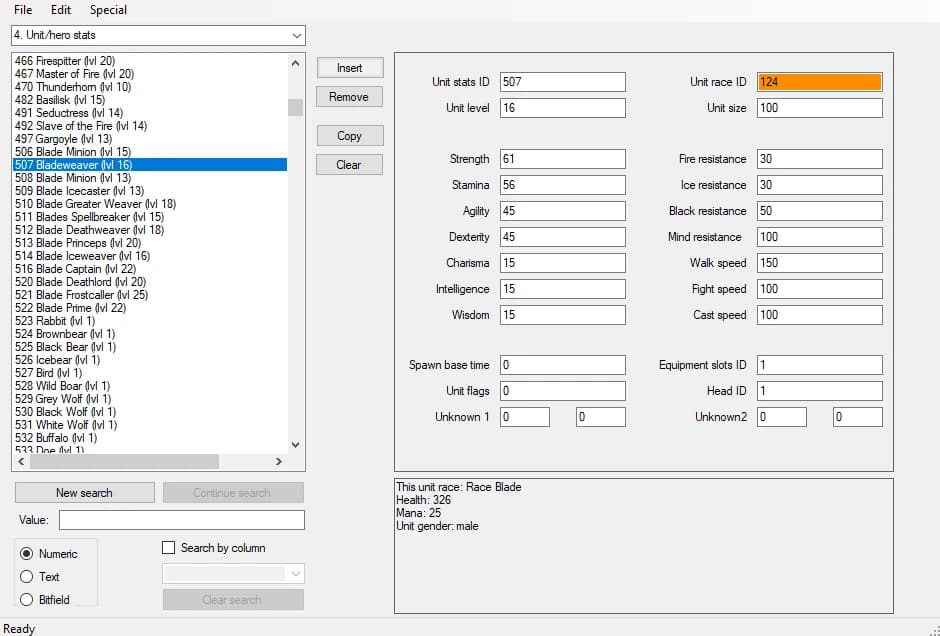This screenshot has height=636, width=940.
Task: Click the first Unknown2 field
Action: tap(782, 417)
